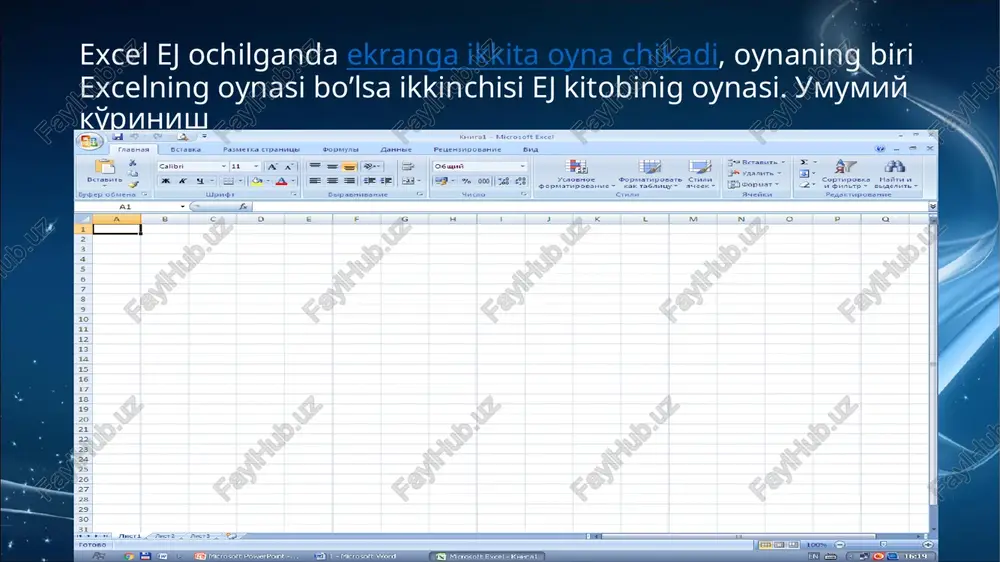Image resolution: width=1000 pixels, height=562 pixels.
Task: Click the Redo arrow in quick access toolbar
Action: tap(158, 137)
